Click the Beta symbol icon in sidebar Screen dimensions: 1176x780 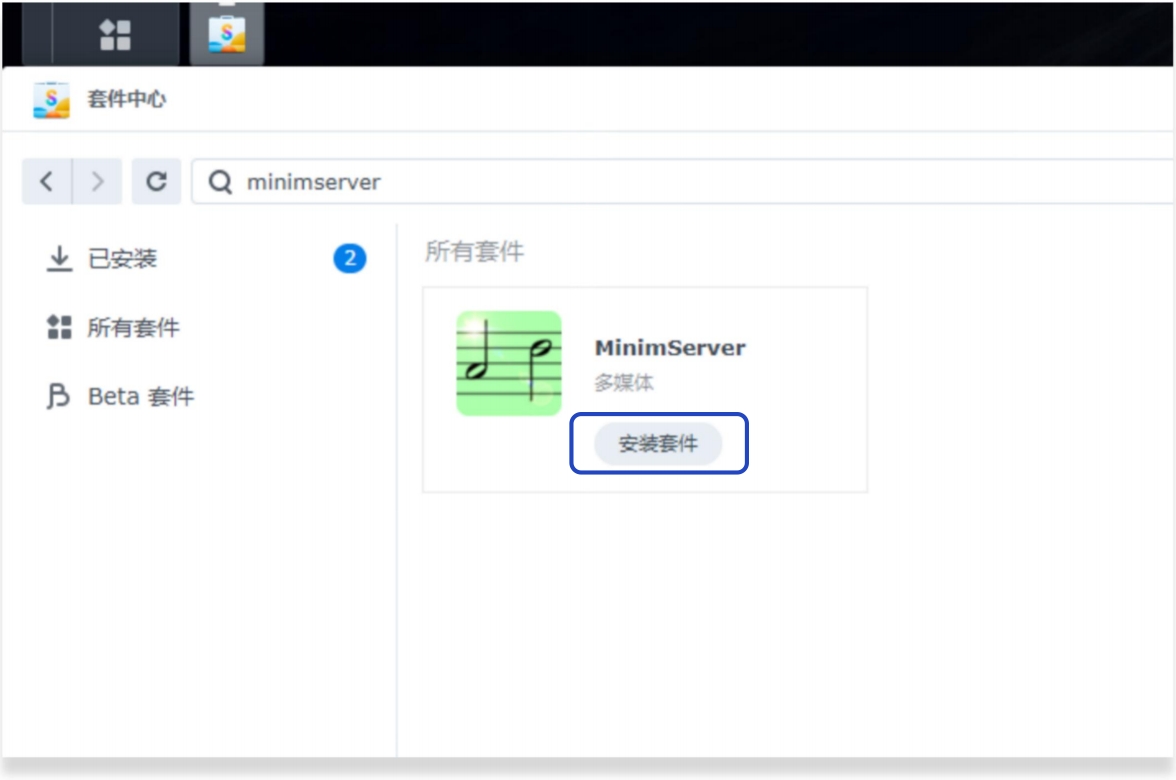coord(58,396)
